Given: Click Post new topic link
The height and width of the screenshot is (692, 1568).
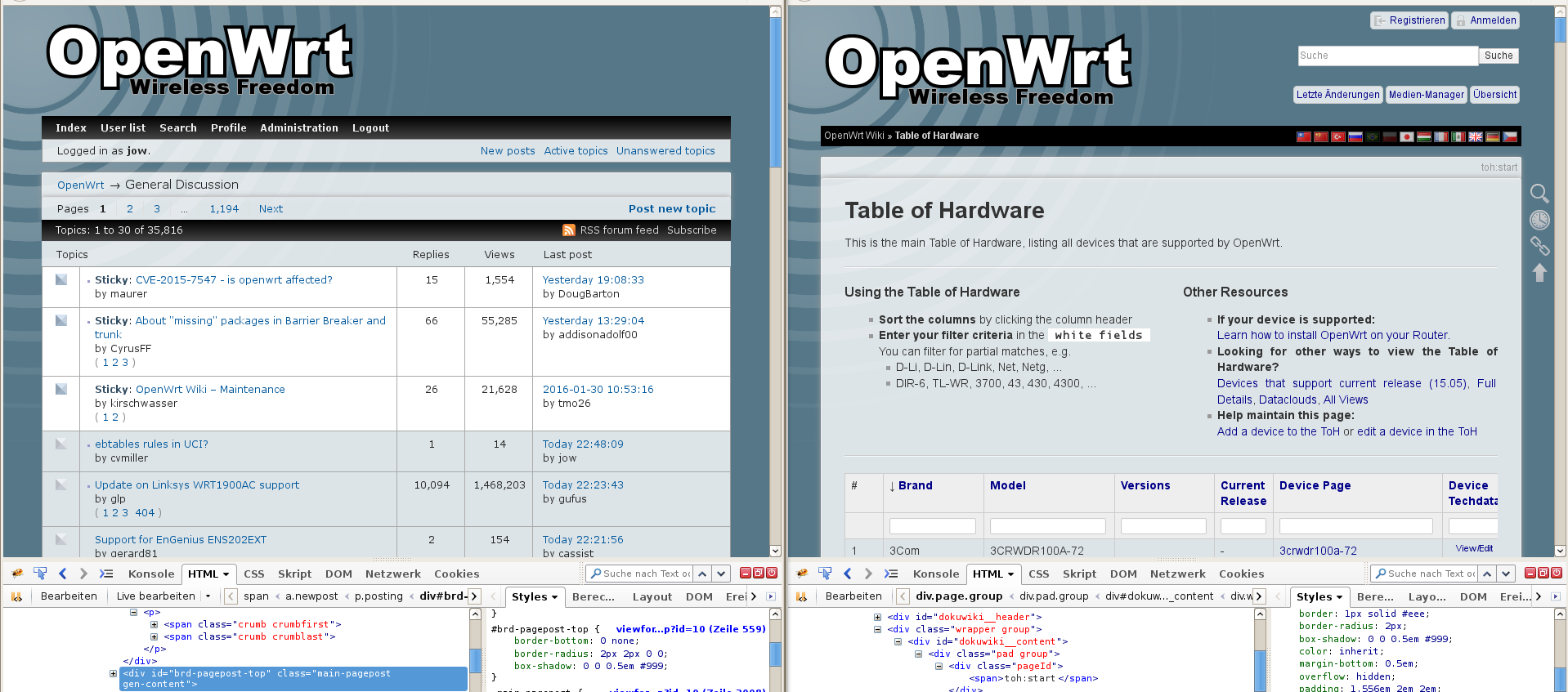Looking at the screenshot, I should pyautogui.click(x=672, y=208).
